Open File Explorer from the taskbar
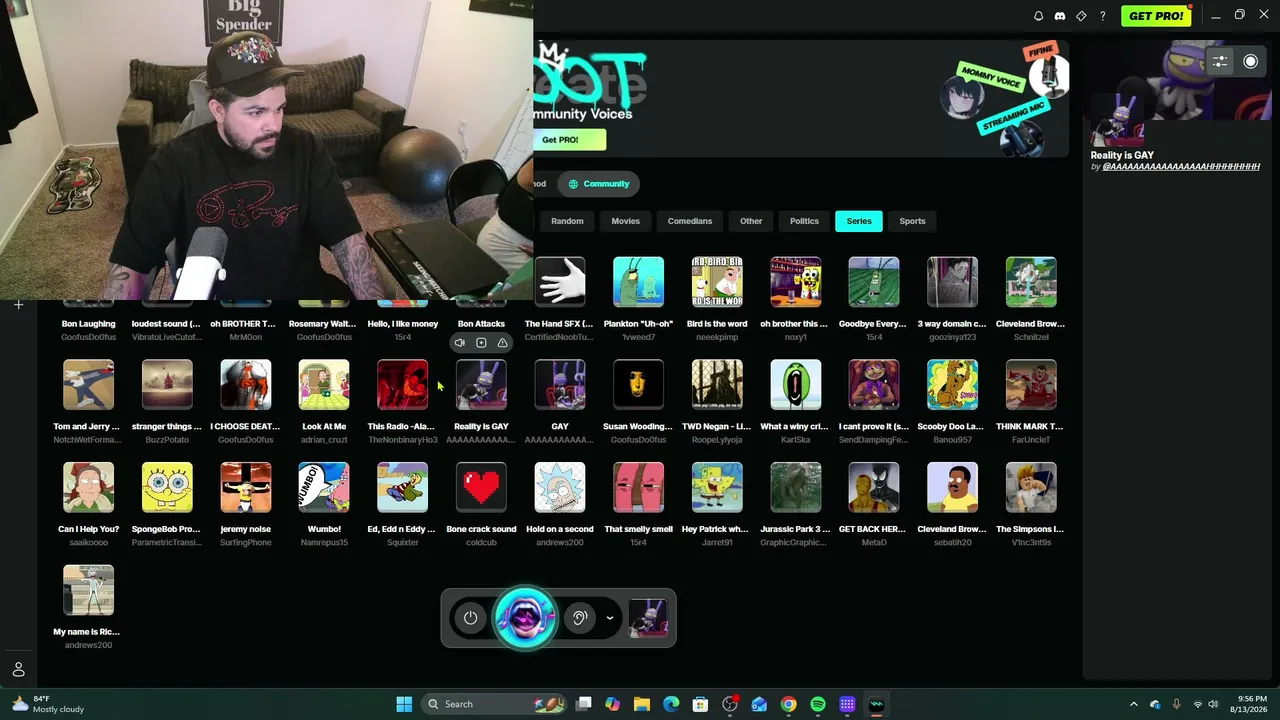Viewport: 1280px width, 720px height. [x=642, y=704]
